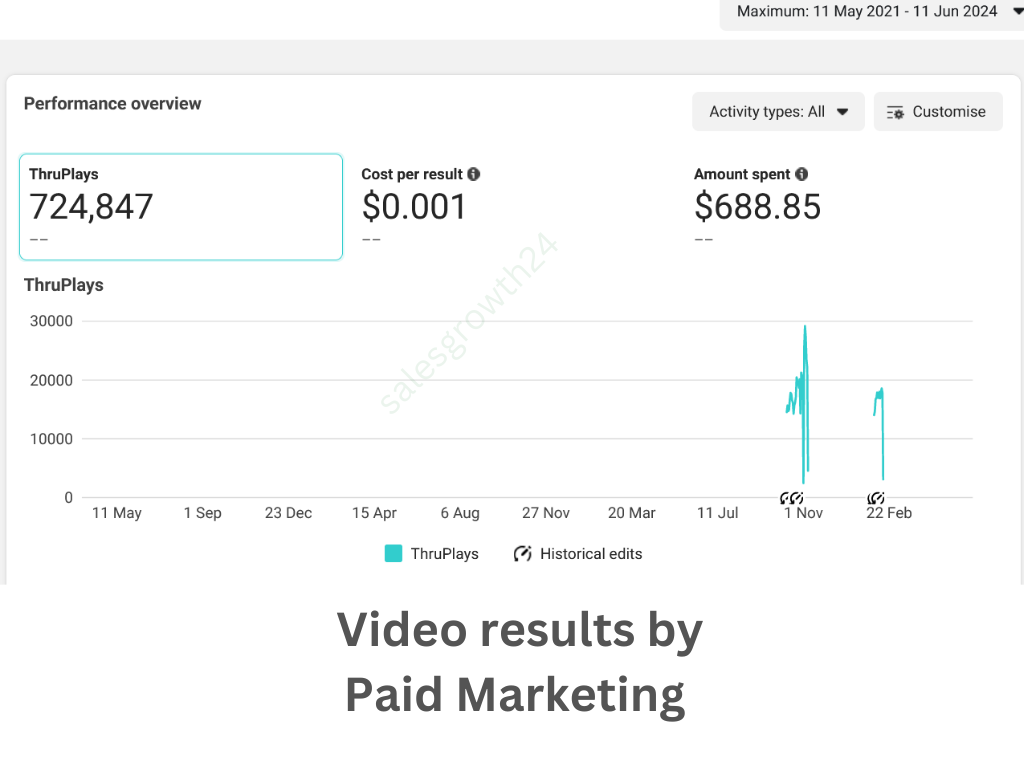Click the 27 Nov axis label
The width and height of the screenshot is (1024, 768).
pyautogui.click(x=546, y=513)
